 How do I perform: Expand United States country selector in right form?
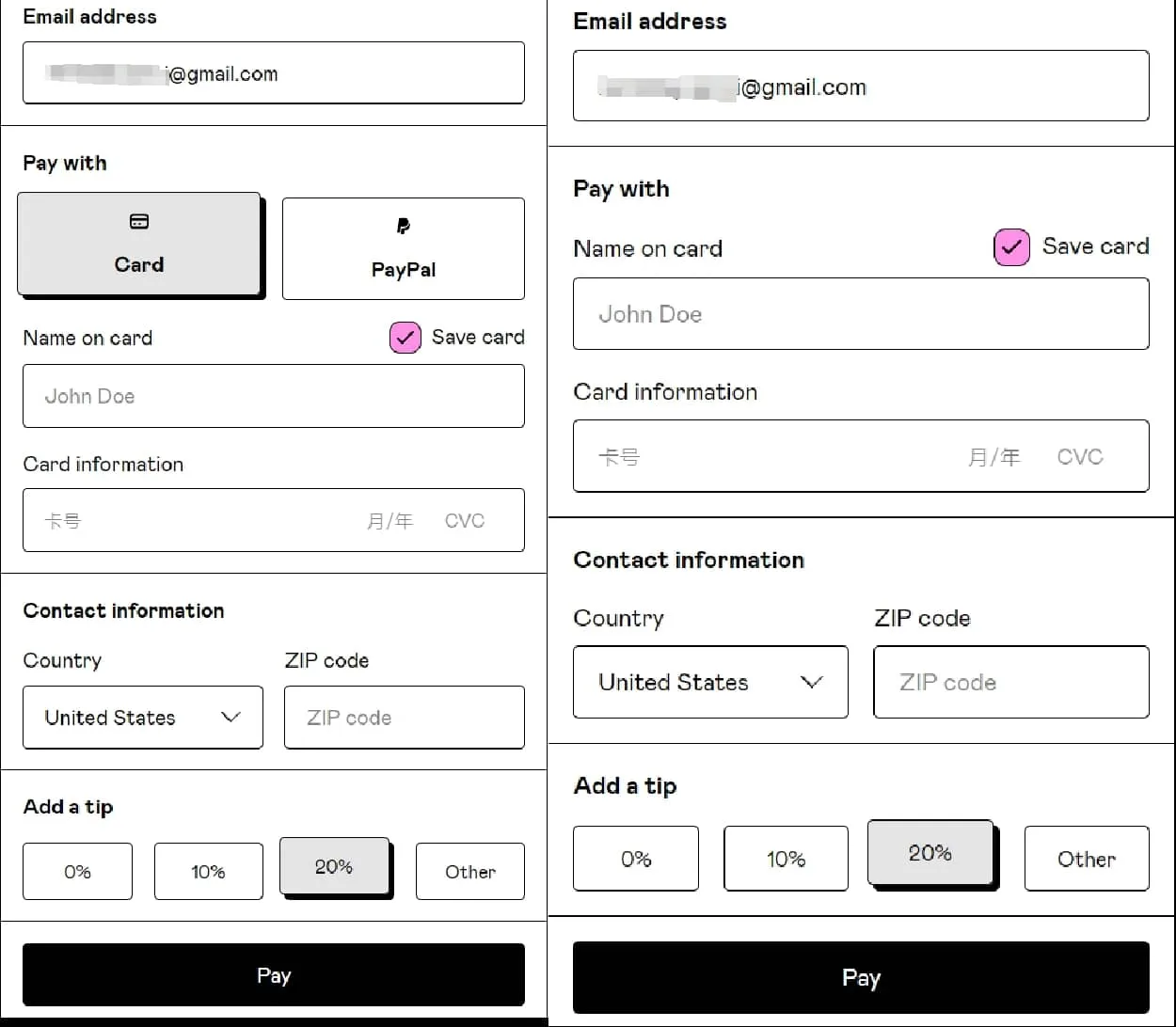pyautogui.click(x=709, y=682)
